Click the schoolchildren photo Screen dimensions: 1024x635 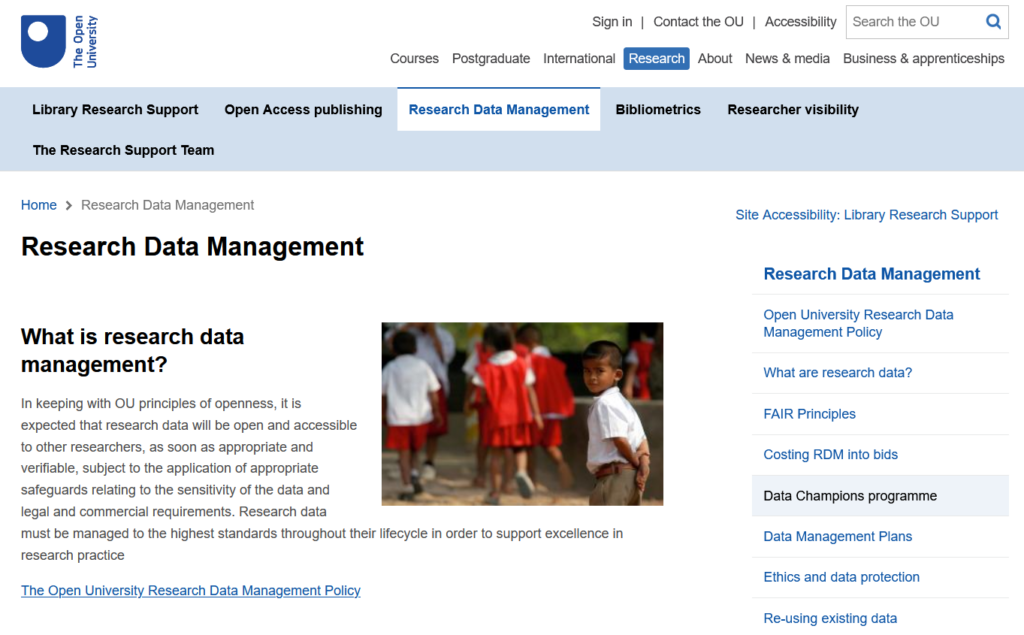522,414
